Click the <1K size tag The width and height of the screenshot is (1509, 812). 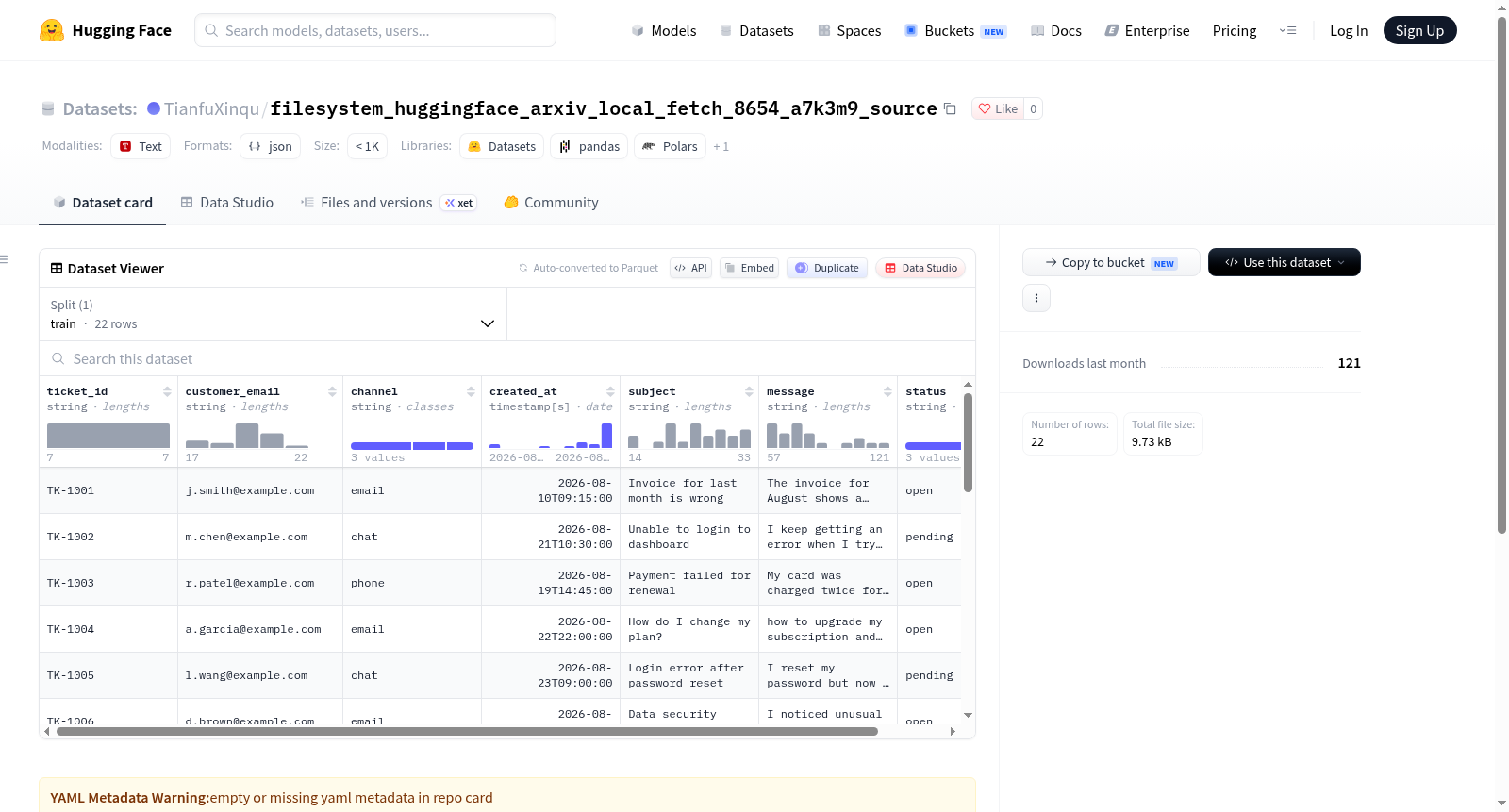(x=367, y=146)
